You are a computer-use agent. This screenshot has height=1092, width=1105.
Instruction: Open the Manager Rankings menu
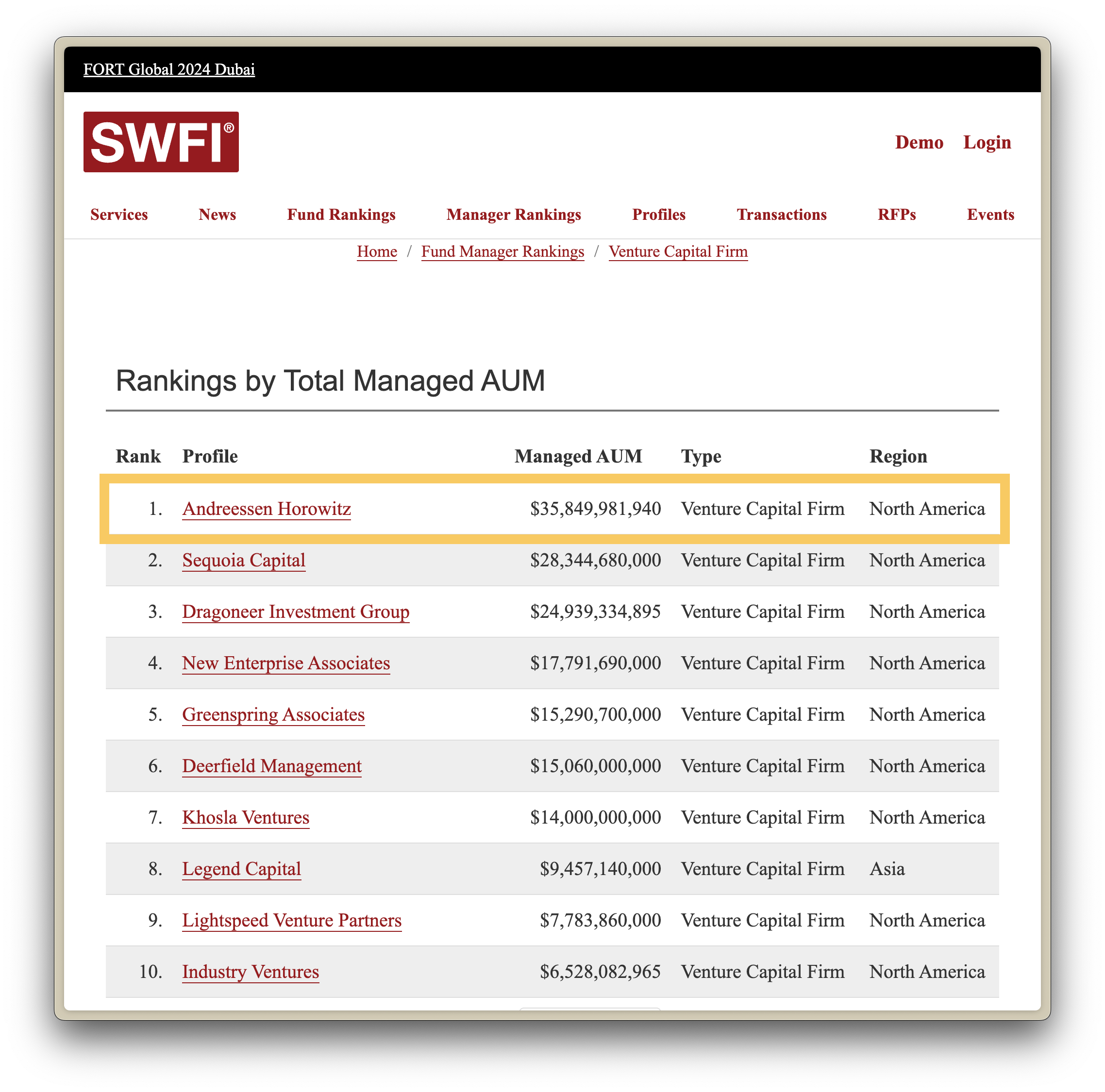point(513,215)
